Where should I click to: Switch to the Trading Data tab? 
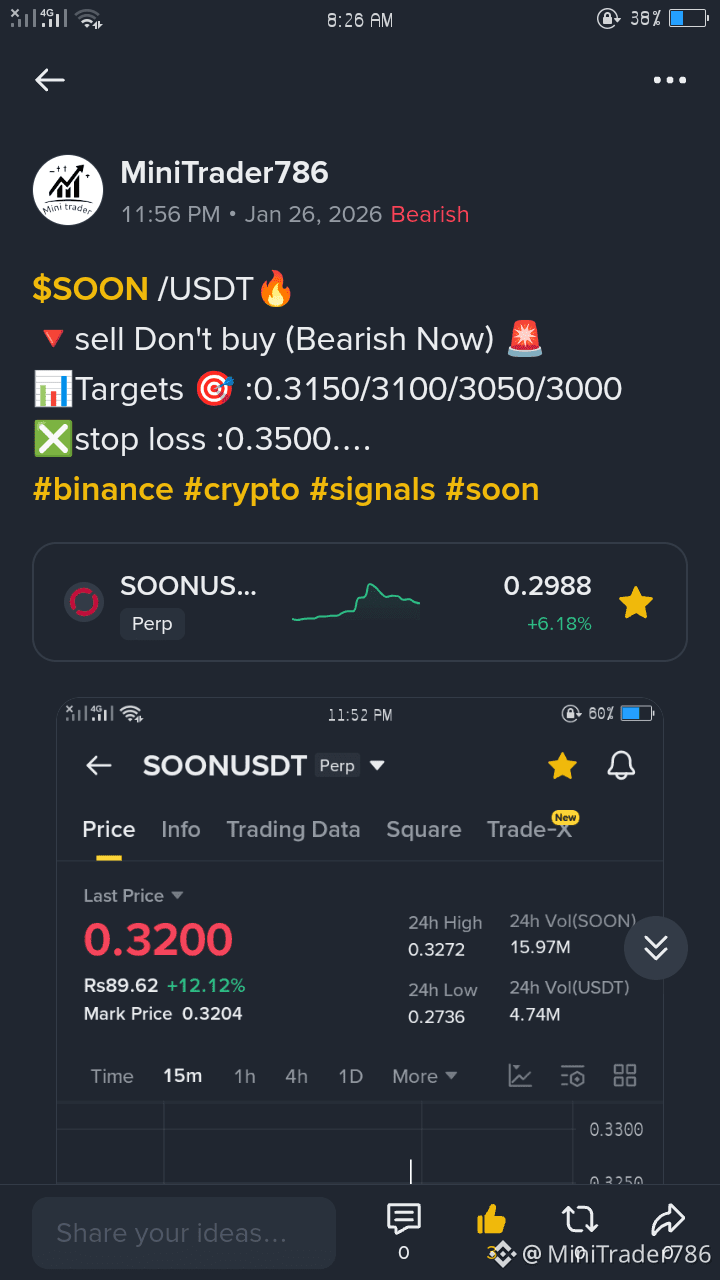[x=293, y=829]
